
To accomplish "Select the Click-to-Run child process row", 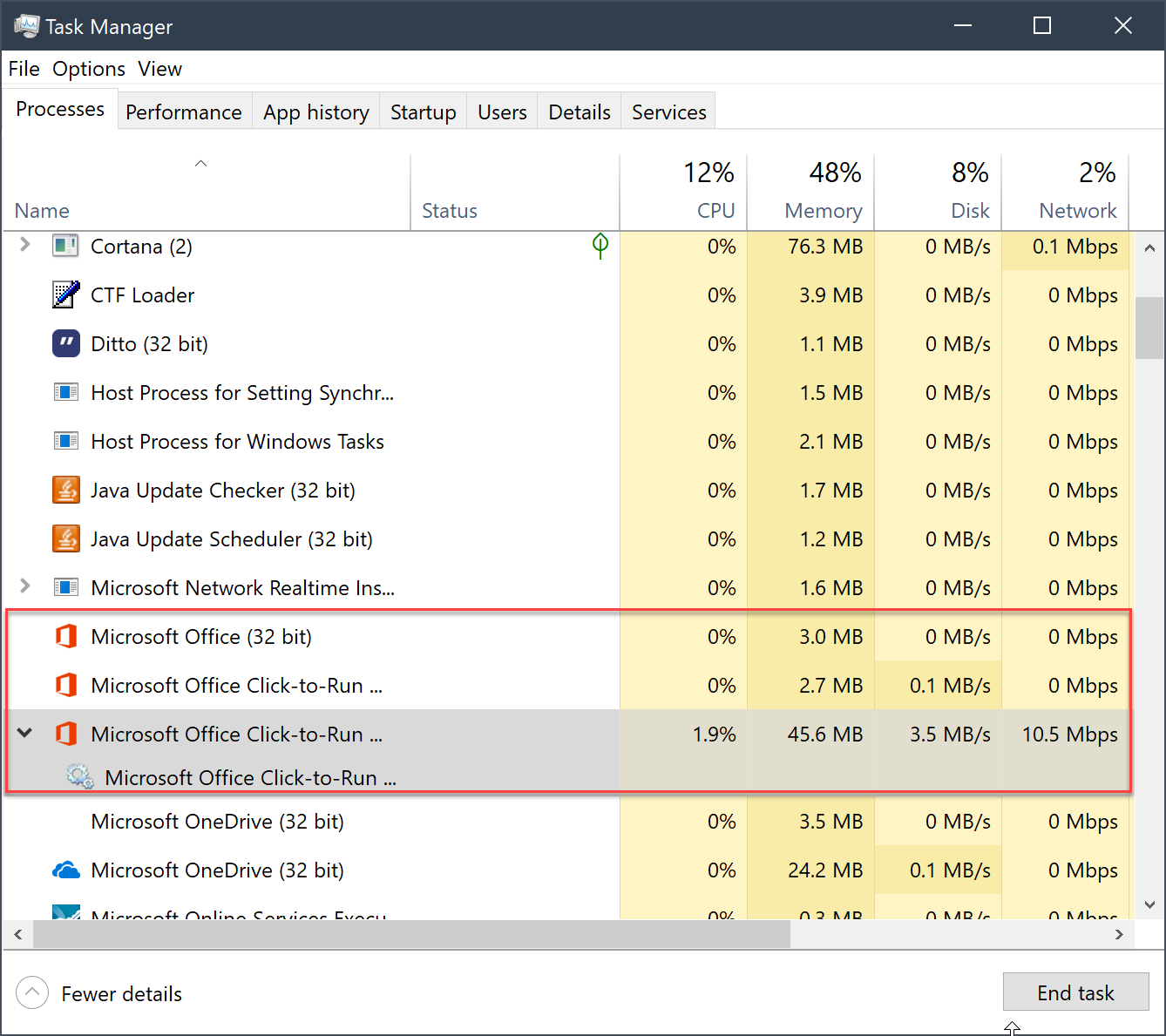I will tap(566, 777).
